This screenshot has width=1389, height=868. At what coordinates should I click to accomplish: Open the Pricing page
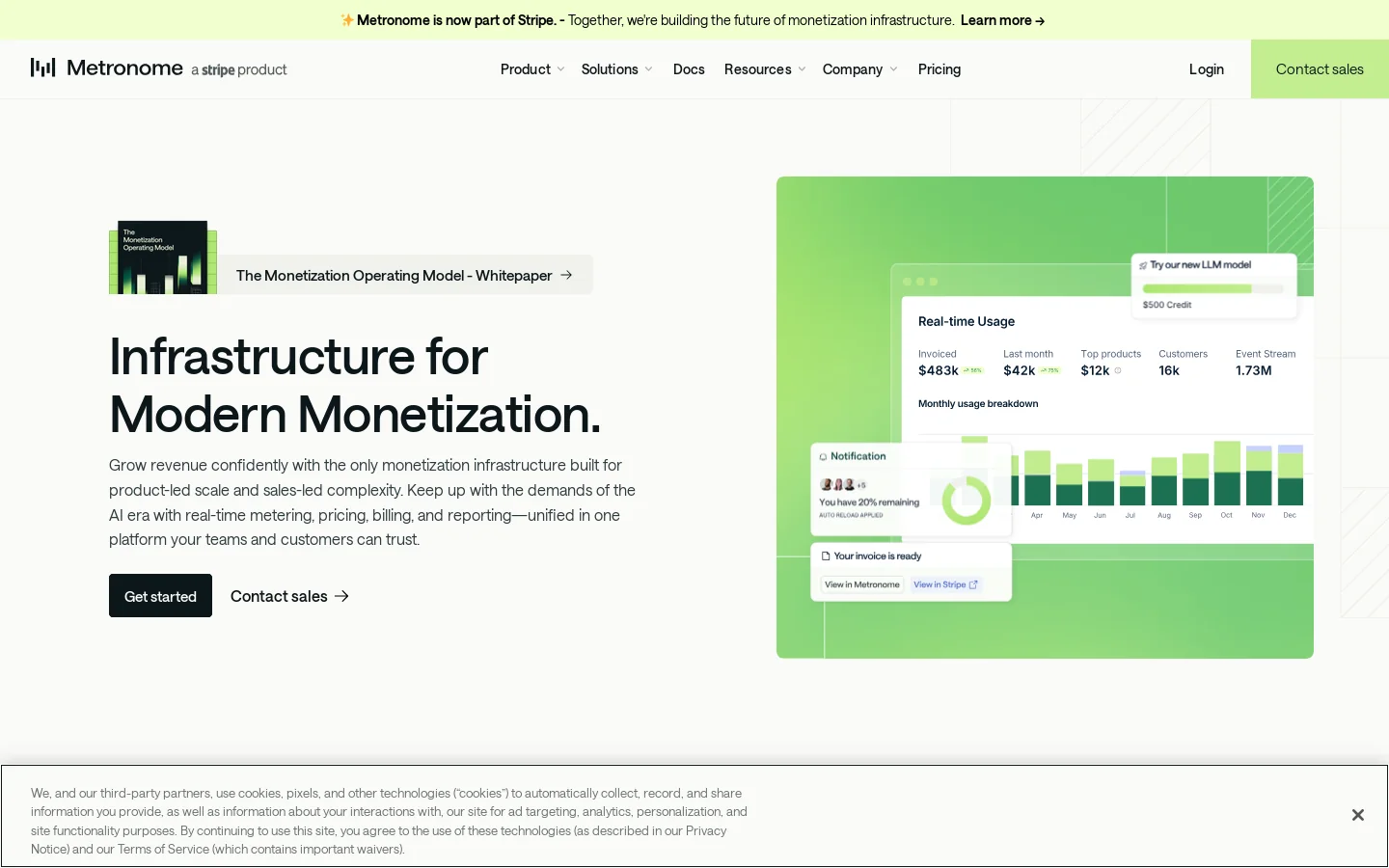[x=940, y=69]
